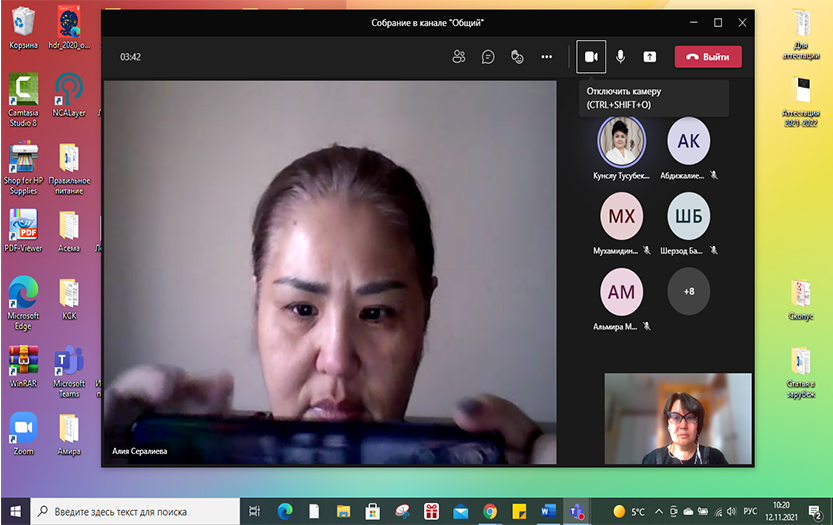Select Кунслу Тусубек participant avatar
Viewport: 833px width, 525px height.
621,141
